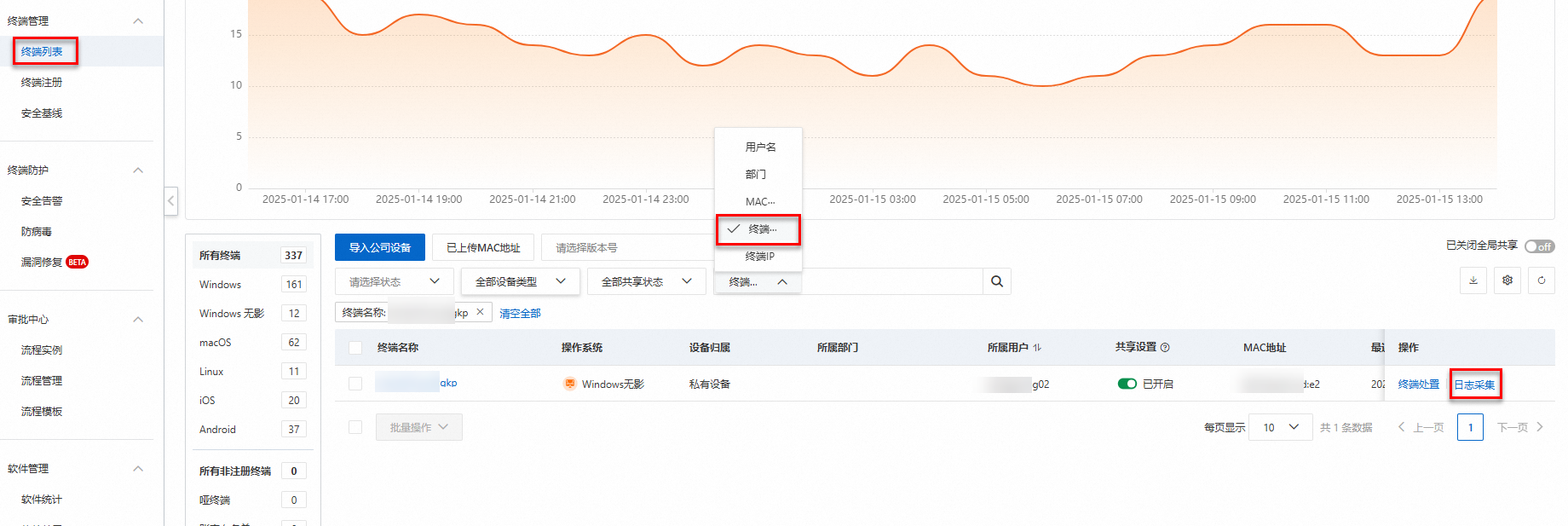Sort by 所属用户 column icon
This screenshot has height=526, width=1568.
pyautogui.click(x=1037, y=348)
